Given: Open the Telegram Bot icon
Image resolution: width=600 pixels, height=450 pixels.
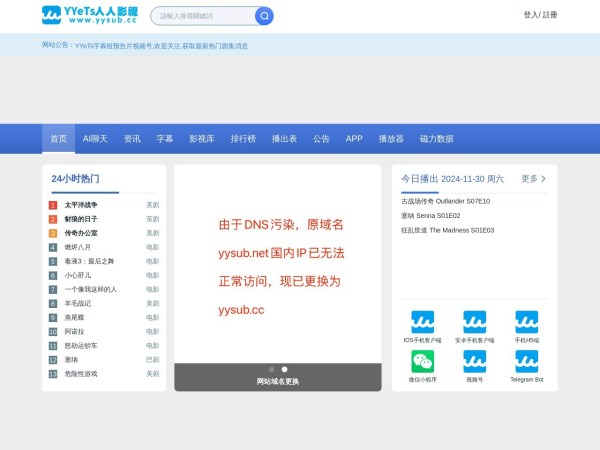Looking at the screenshot, I should point(527,362).
